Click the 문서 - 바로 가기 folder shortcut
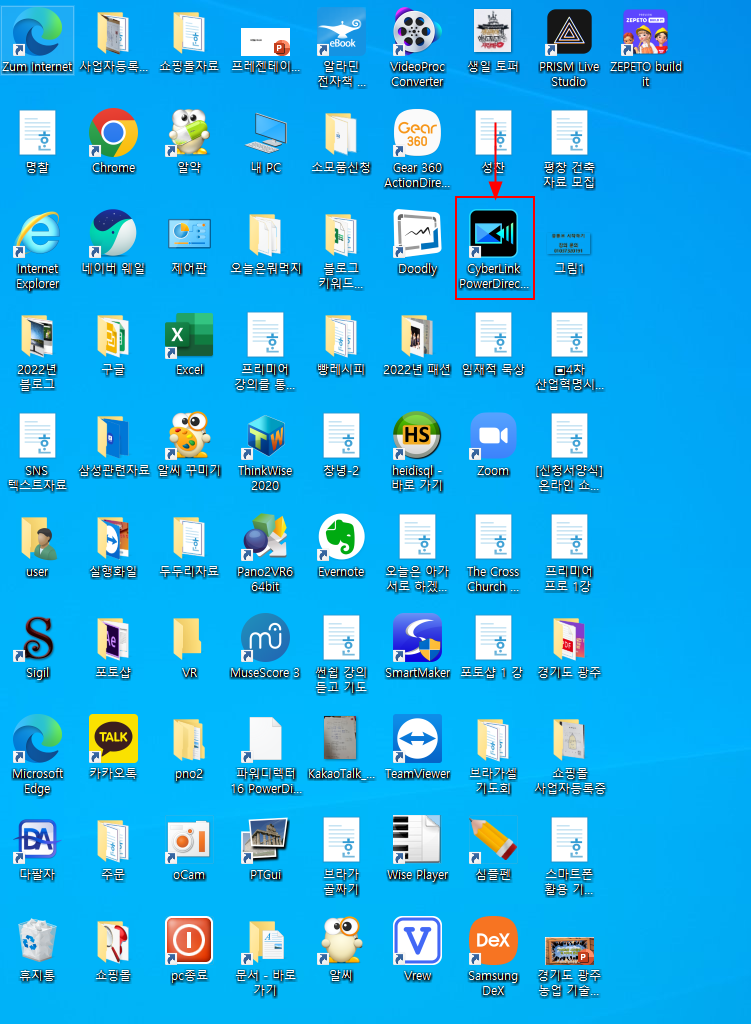 (265, 941)
